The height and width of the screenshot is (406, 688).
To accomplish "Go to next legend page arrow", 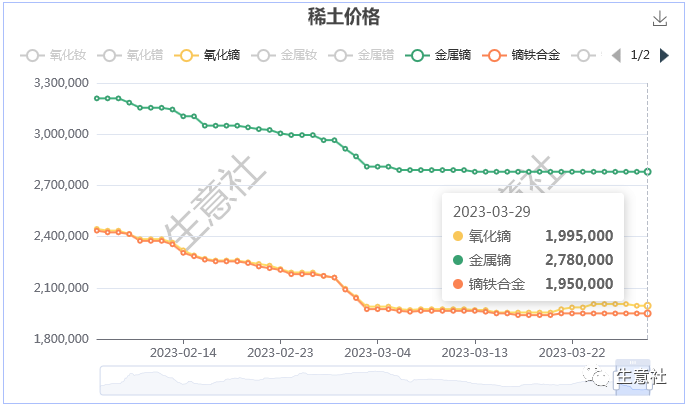I will [664, 55].
